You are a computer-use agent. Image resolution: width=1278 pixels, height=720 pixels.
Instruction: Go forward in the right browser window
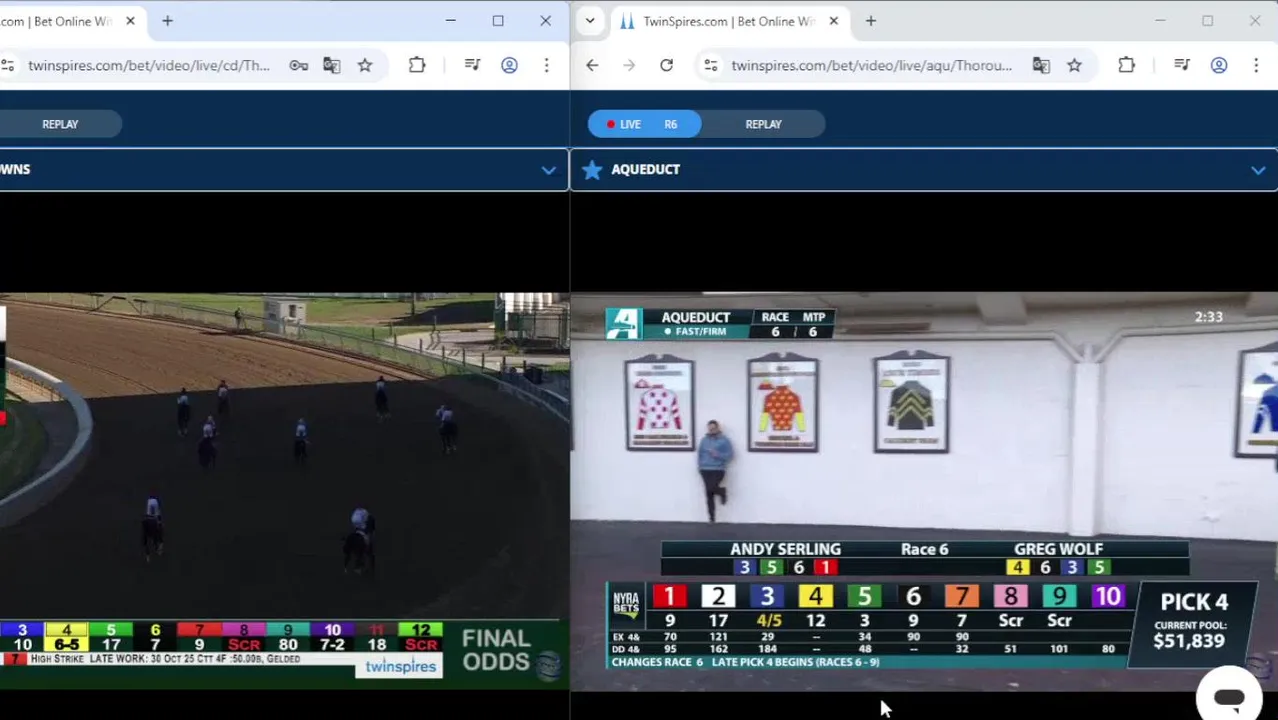pyautogui.click(x=629, y=65)
